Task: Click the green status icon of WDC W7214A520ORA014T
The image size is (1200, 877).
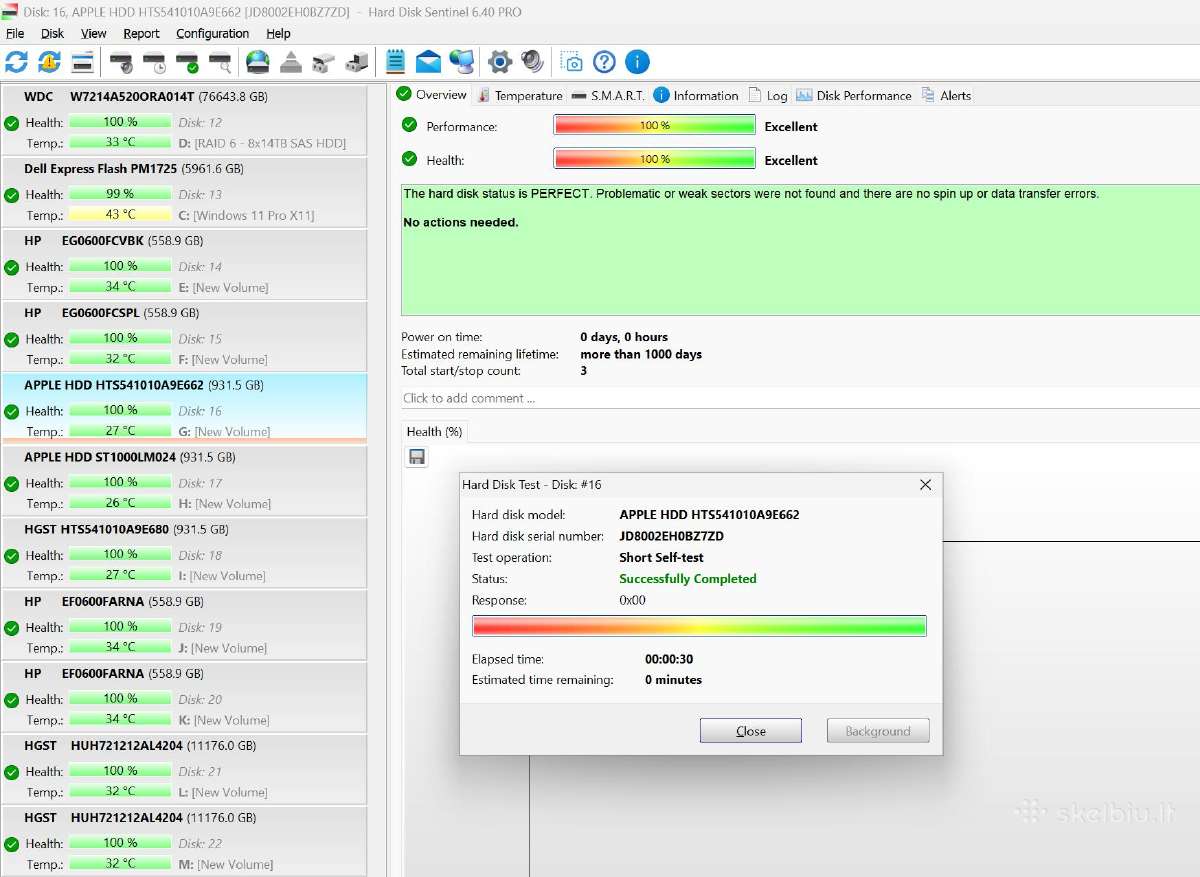Action: 11,123
